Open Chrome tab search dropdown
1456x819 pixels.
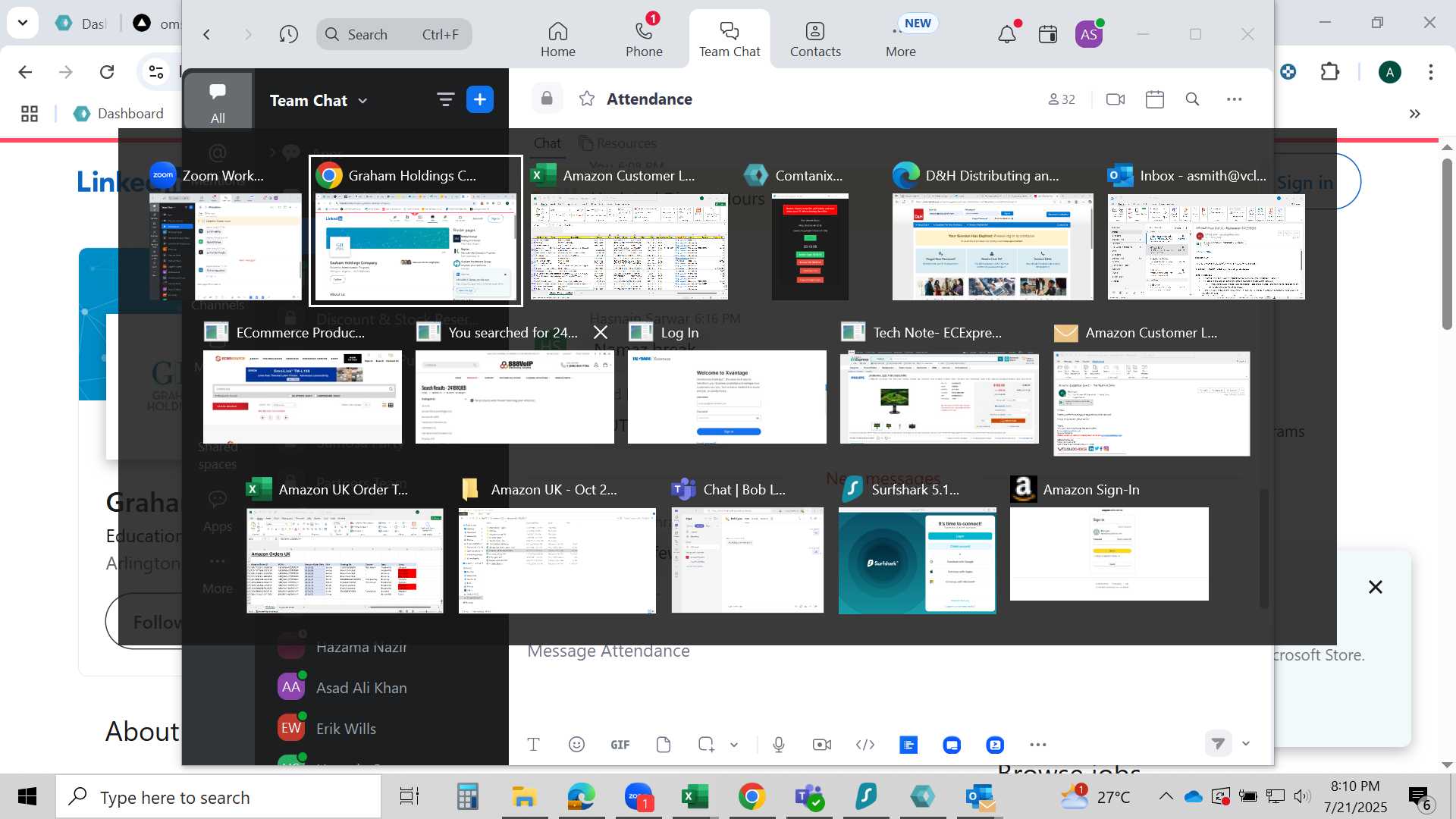pyautogui.click(x=23, y=23)
